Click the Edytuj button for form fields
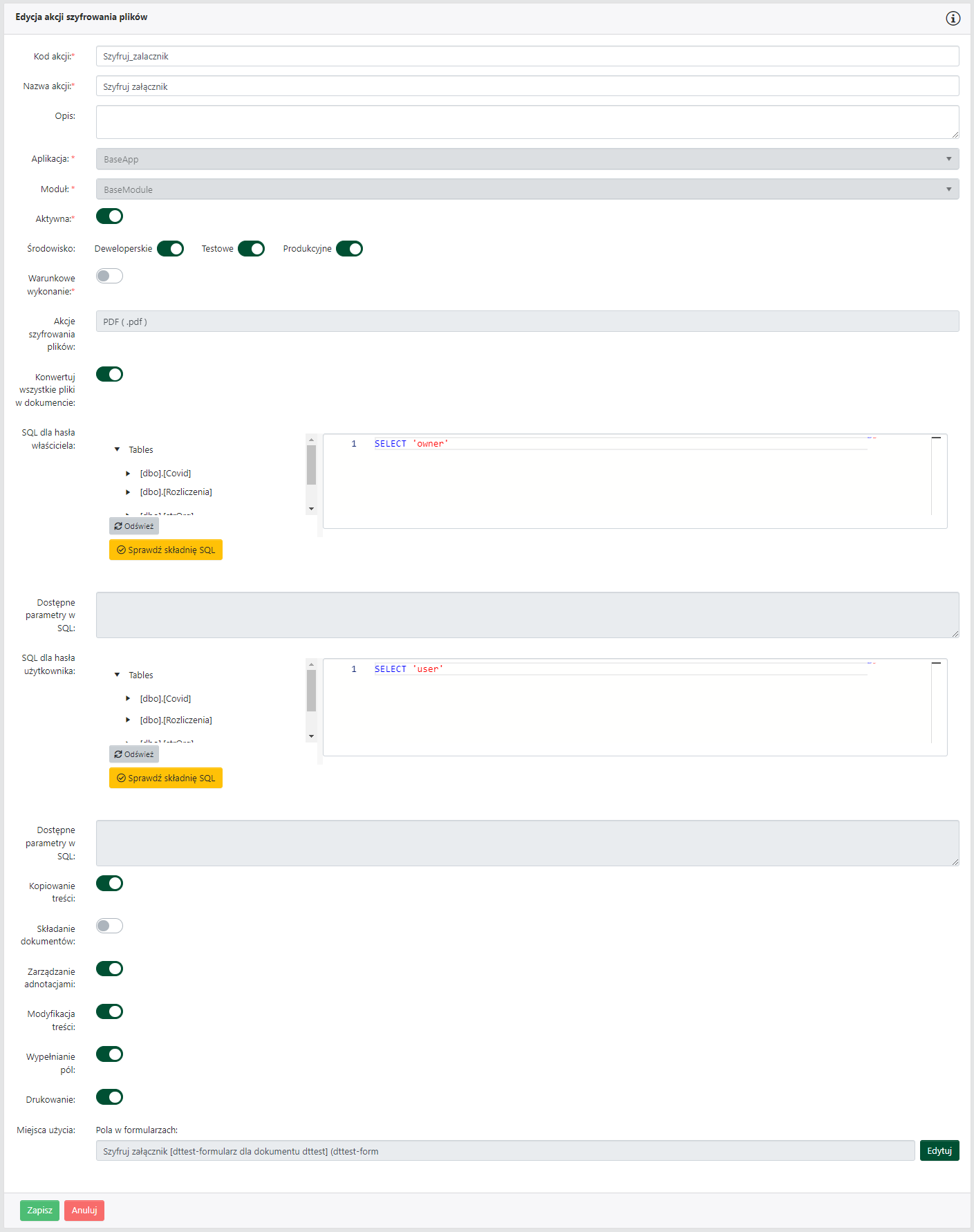The image size is (974, 1232). click(939, 1150)
